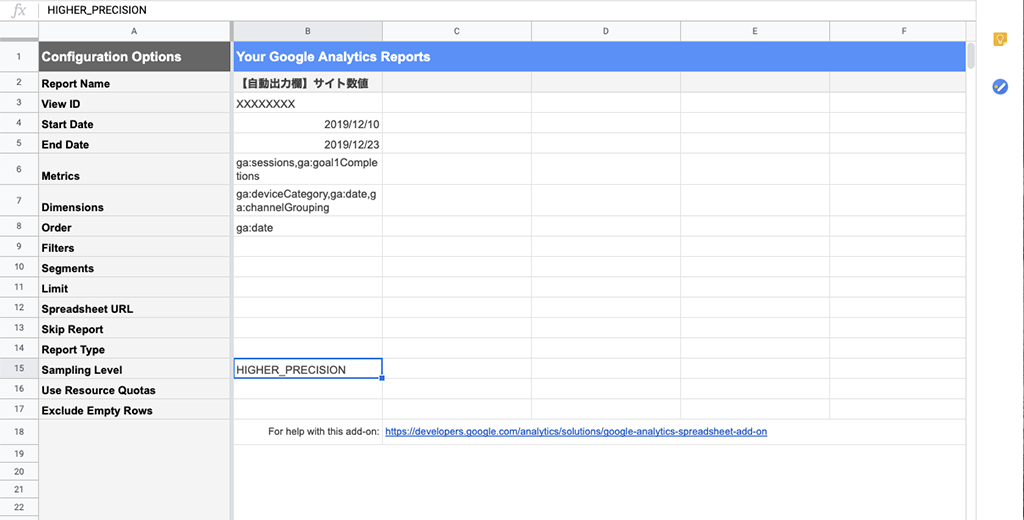Select the Sampling Level label cell
The height and width of the screenshot is (520, 1024).
(135, 368)
